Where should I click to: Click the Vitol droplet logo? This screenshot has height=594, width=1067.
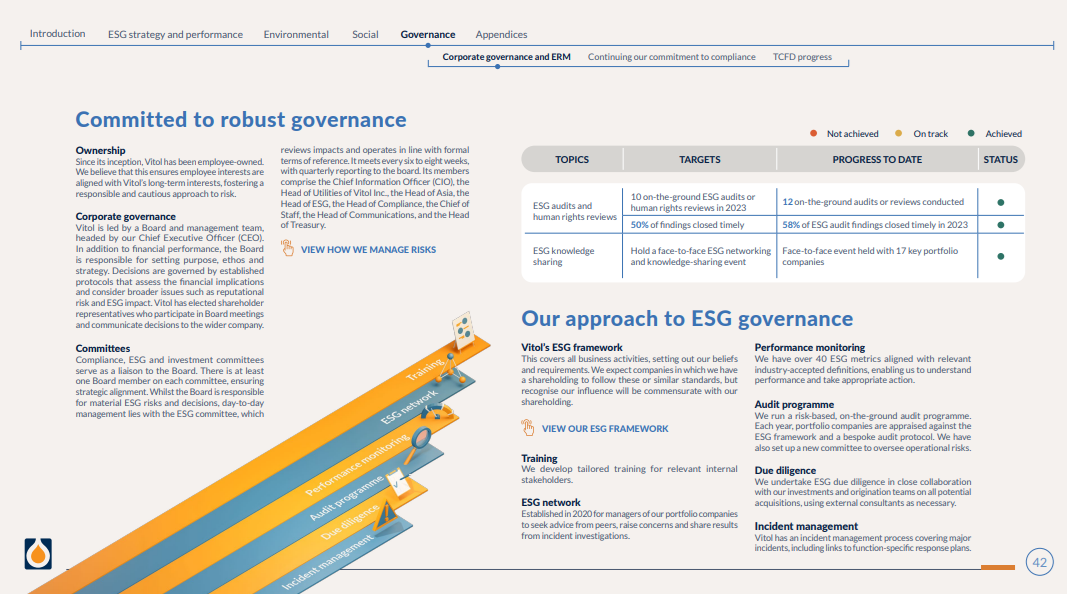(x=38, y=553)
